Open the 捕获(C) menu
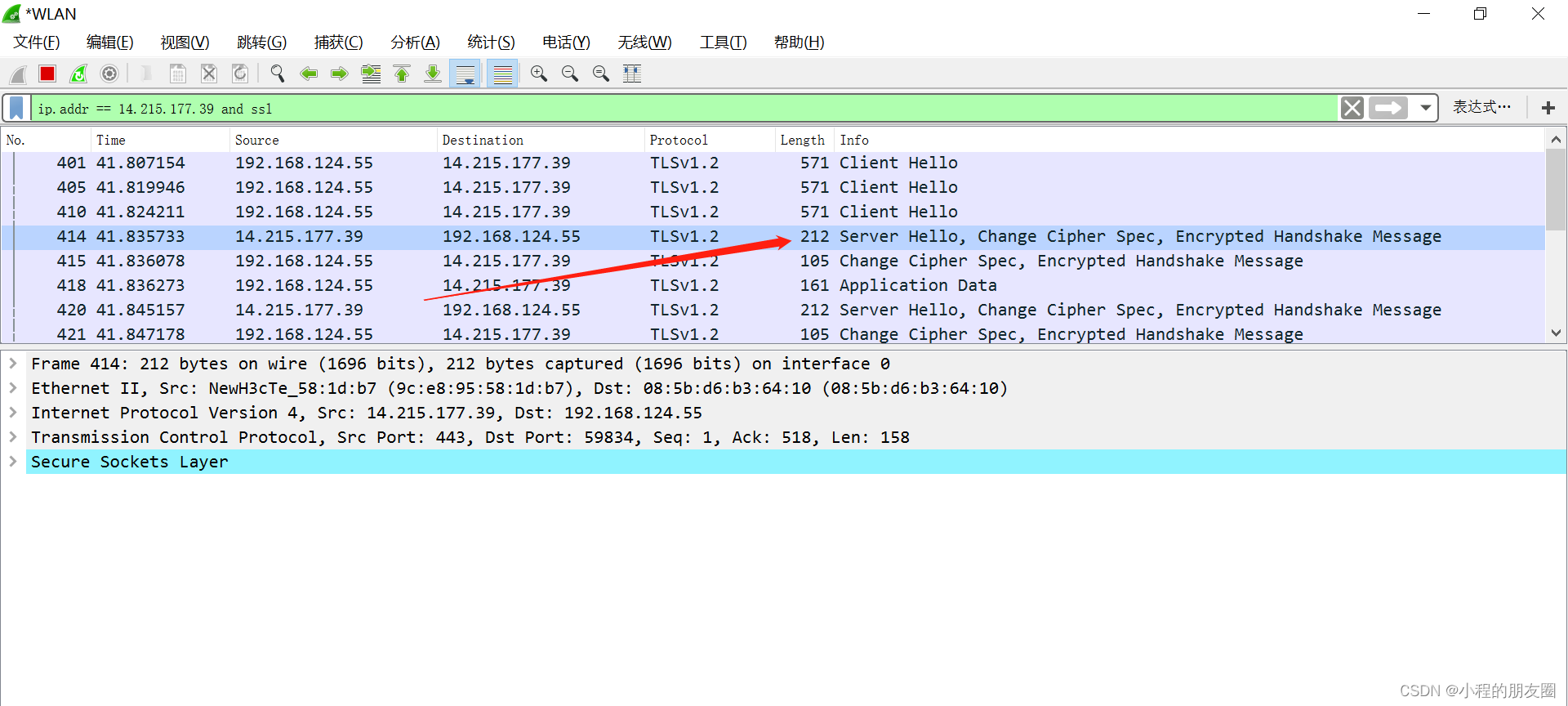The image size is (1568, 706). 339,42
